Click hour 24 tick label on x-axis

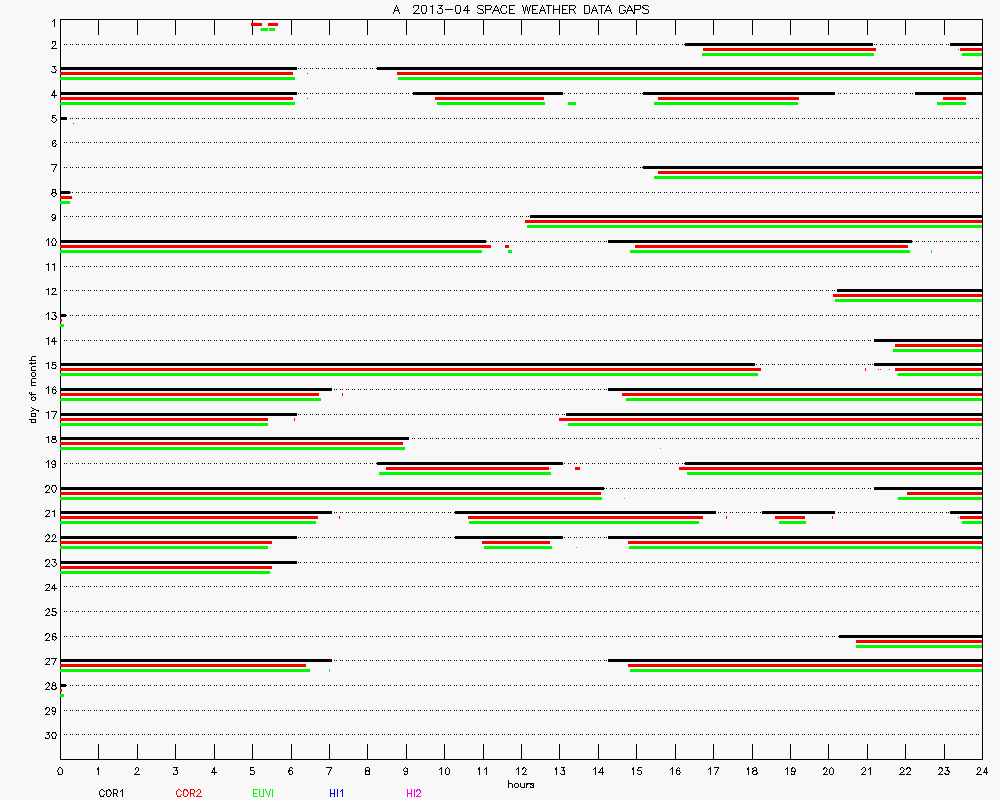pyautogui.click(x=981, y=772)
